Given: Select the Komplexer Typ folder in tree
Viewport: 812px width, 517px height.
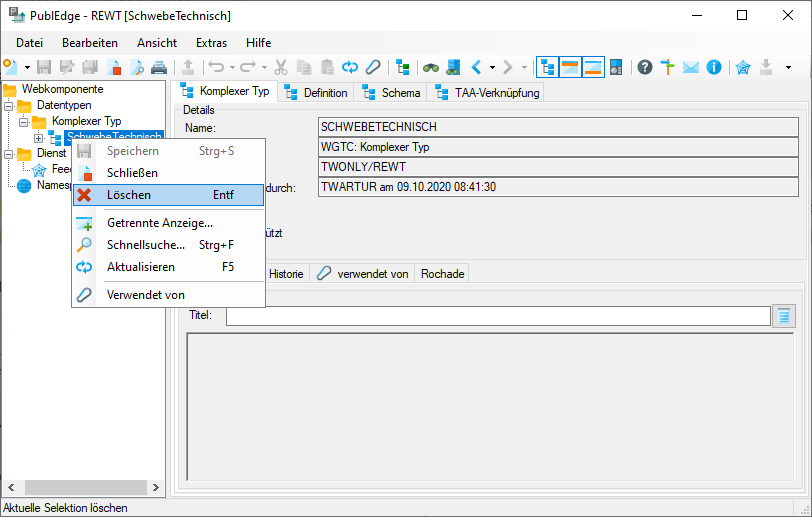Looking at the screenshot, I should tap(86, 121).
